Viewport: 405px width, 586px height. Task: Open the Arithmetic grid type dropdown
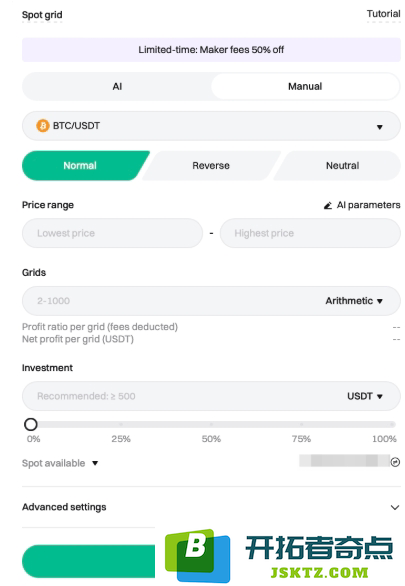[x=353, y=301]
